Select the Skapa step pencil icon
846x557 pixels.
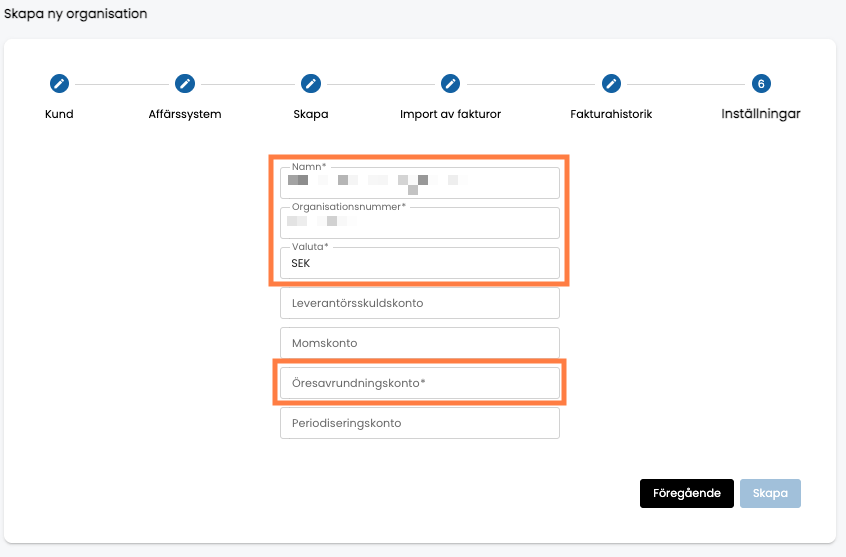point(311,84)
